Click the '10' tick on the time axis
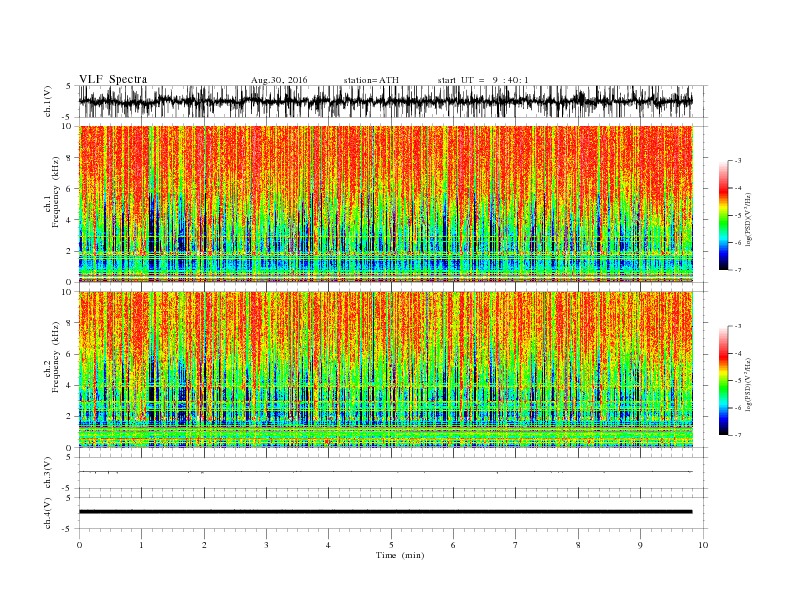The width and height of the screenshot is (792, 612). pos(703,545)
